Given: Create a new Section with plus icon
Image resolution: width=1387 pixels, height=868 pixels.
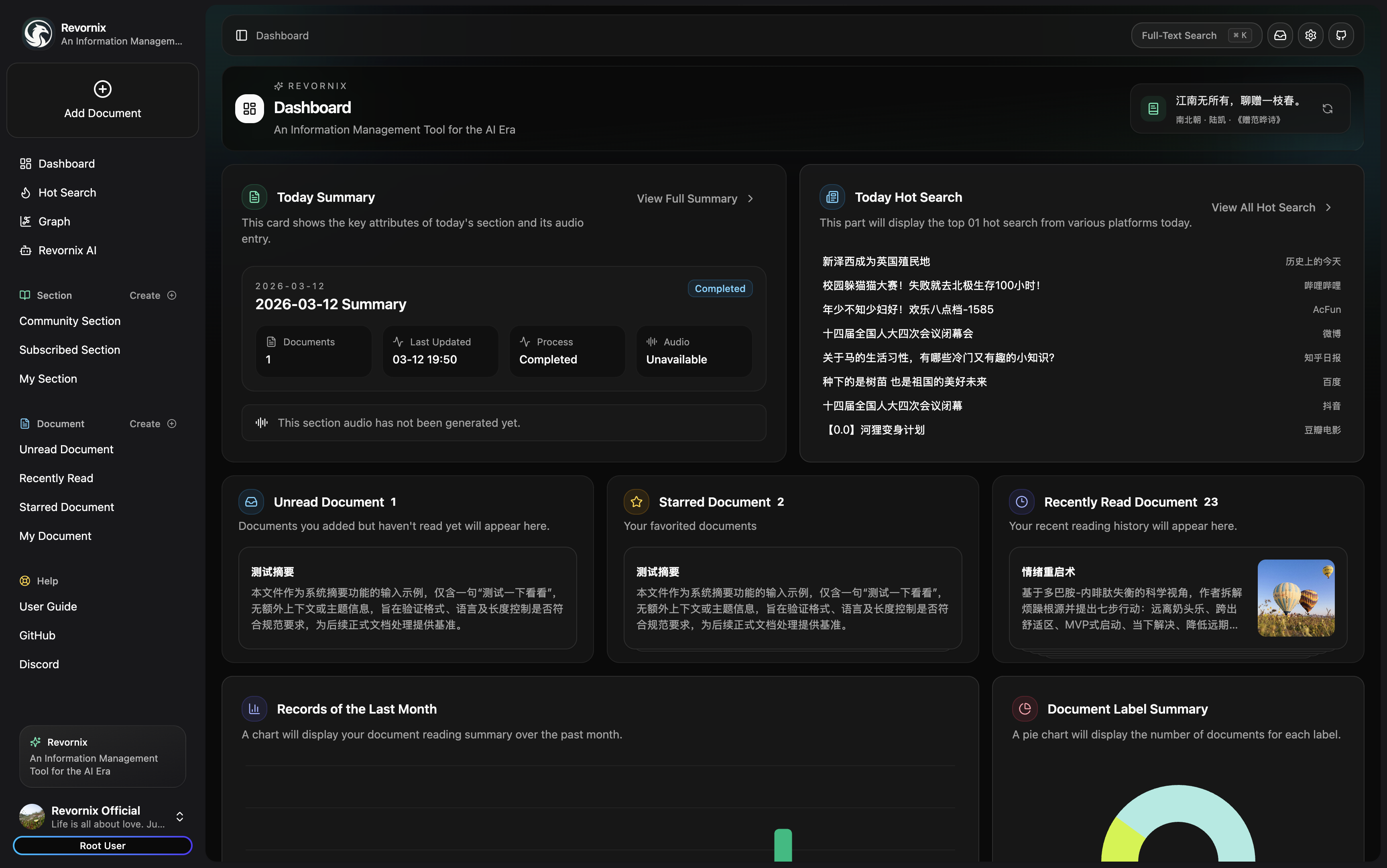Looking at the screenshot, I should 172,295.
